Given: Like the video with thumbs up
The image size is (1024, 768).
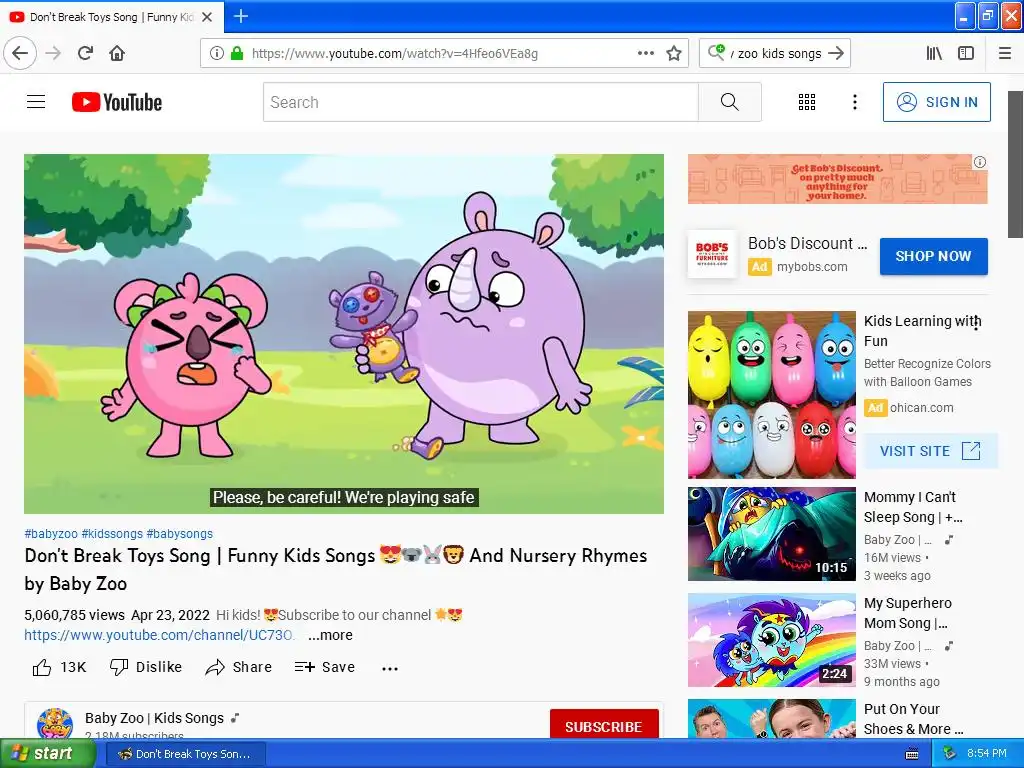Looking at the screenshot, I should (x=59, y=667).
